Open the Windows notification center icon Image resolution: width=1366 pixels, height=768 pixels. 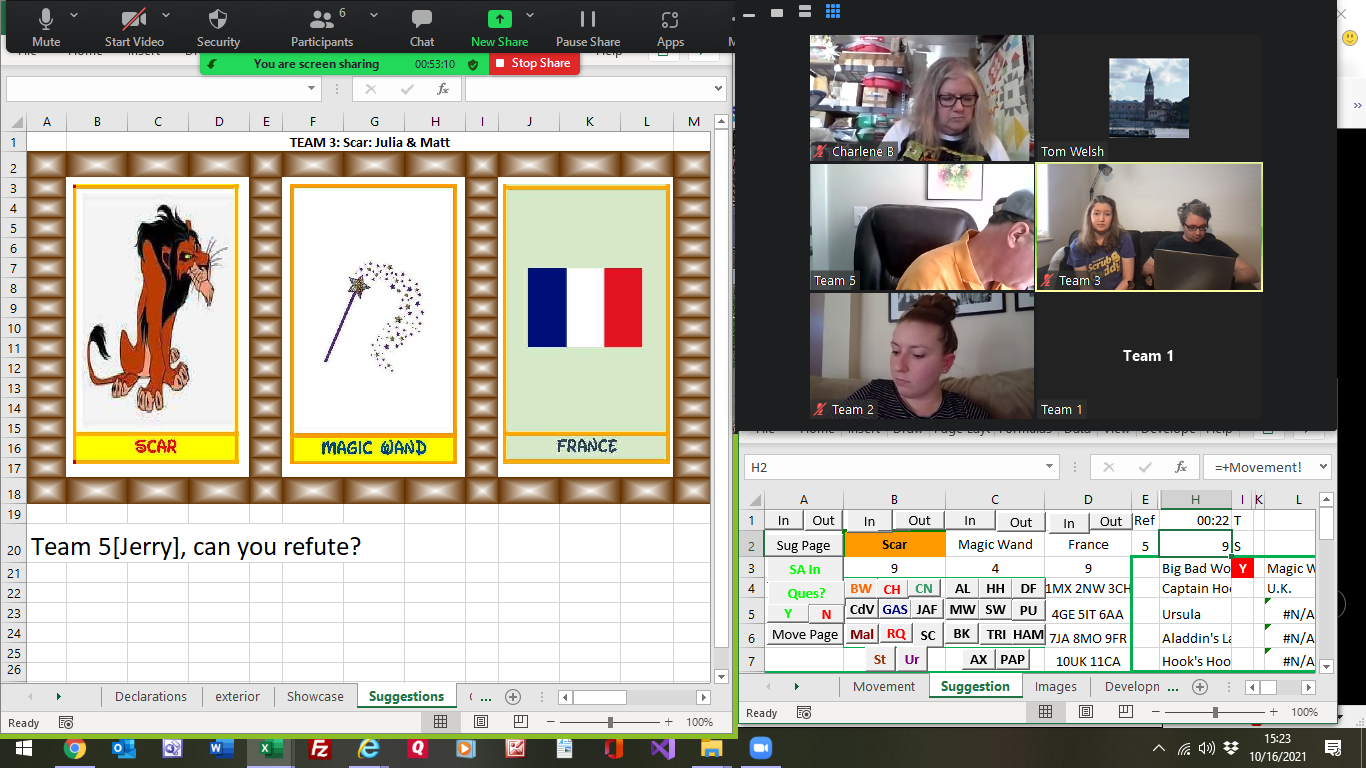coord(1332,748)
